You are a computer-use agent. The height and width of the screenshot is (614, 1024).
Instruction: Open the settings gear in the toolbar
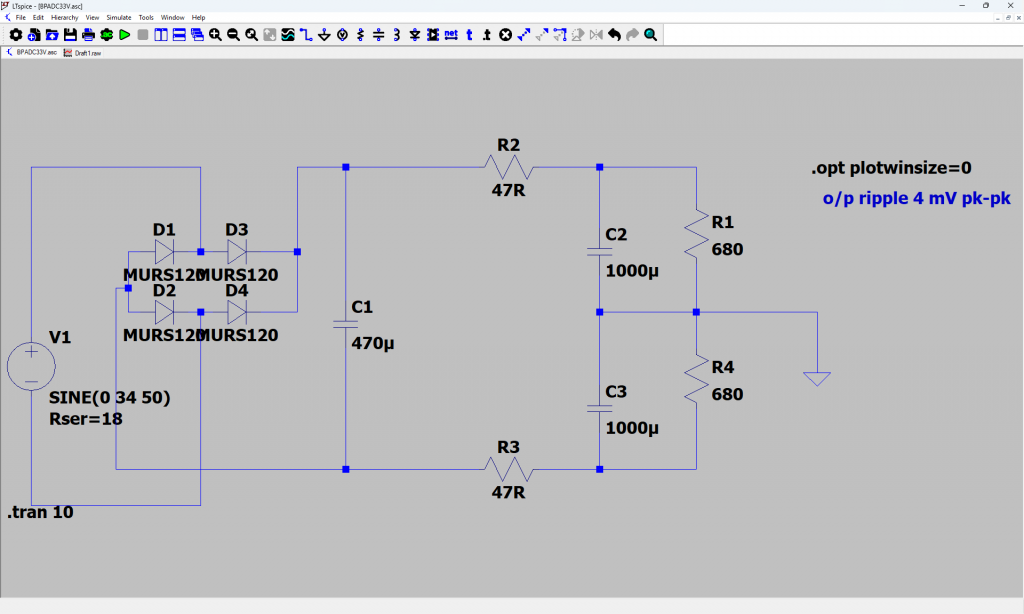click(x=15, y=35)
